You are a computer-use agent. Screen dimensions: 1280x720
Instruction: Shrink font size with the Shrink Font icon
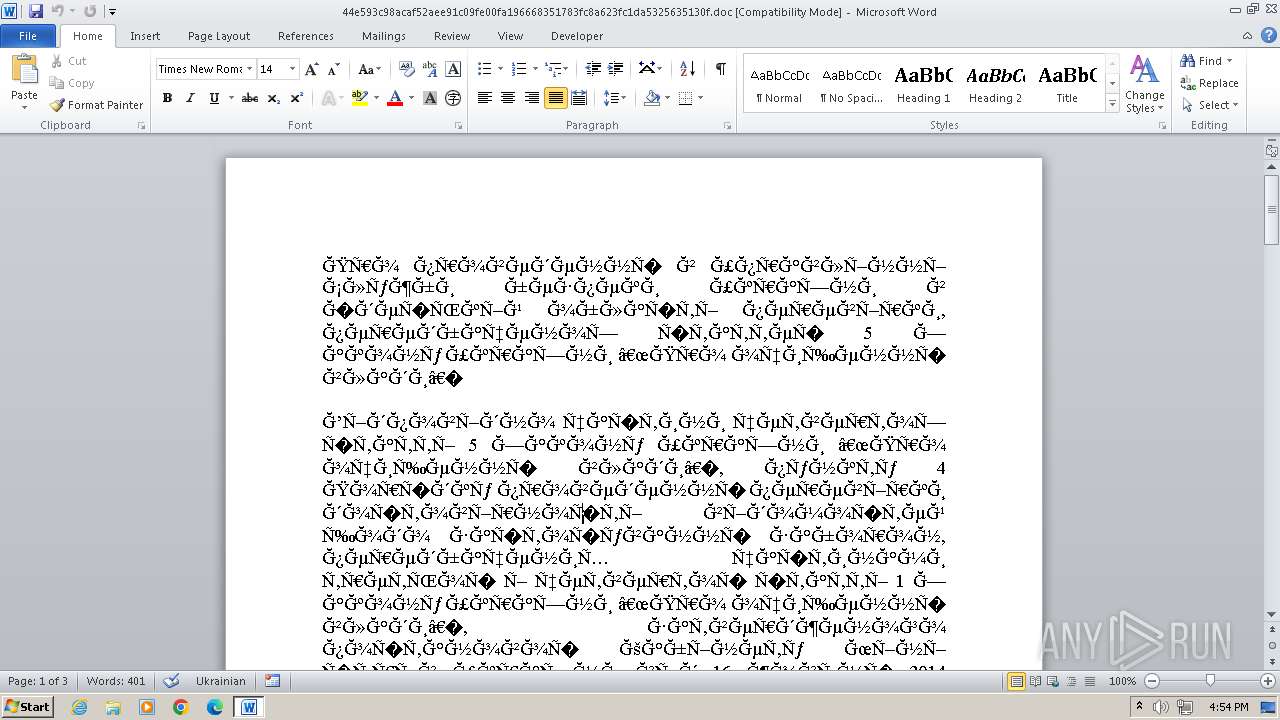pos(333,69)
